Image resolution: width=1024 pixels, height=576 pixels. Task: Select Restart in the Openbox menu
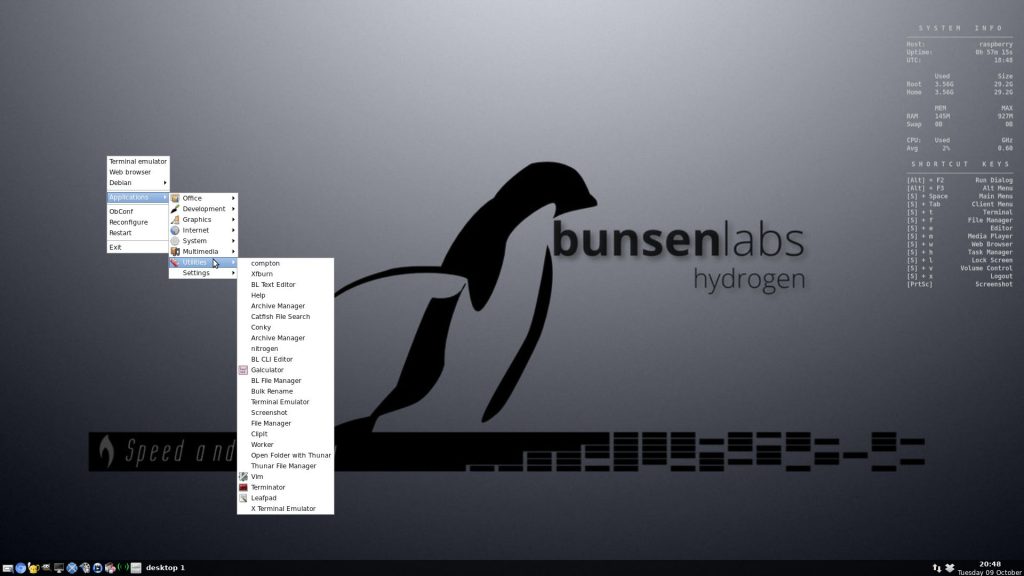tap(138, 232)
